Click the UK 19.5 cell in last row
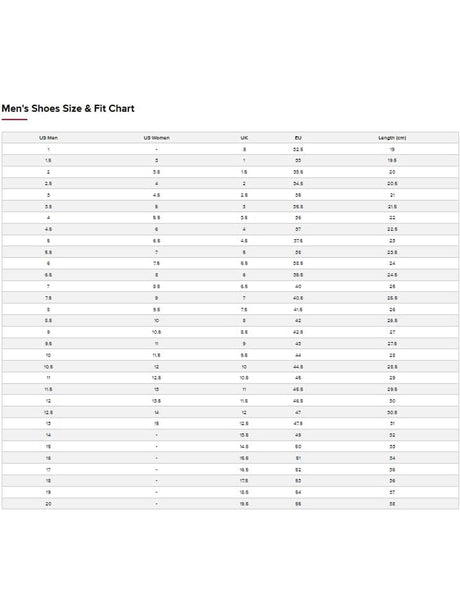460x614 pixels. [x=244, y=504]
